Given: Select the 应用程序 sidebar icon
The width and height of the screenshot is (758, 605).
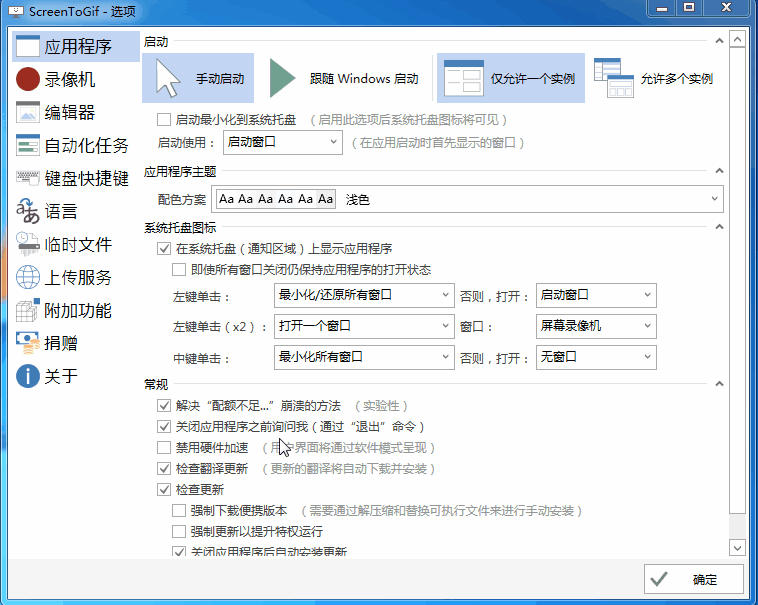Looking at the screenshot, I should [x=28, y=46].
